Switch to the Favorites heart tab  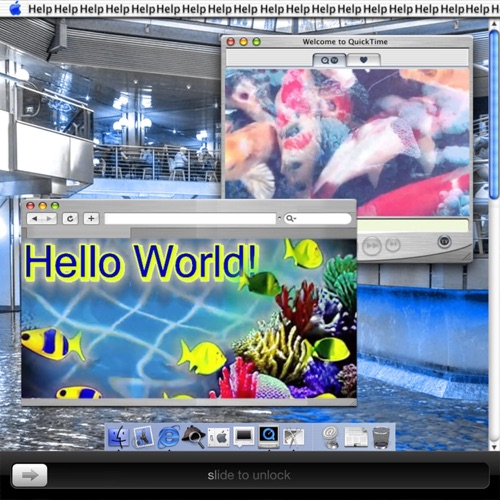[364, 60]
